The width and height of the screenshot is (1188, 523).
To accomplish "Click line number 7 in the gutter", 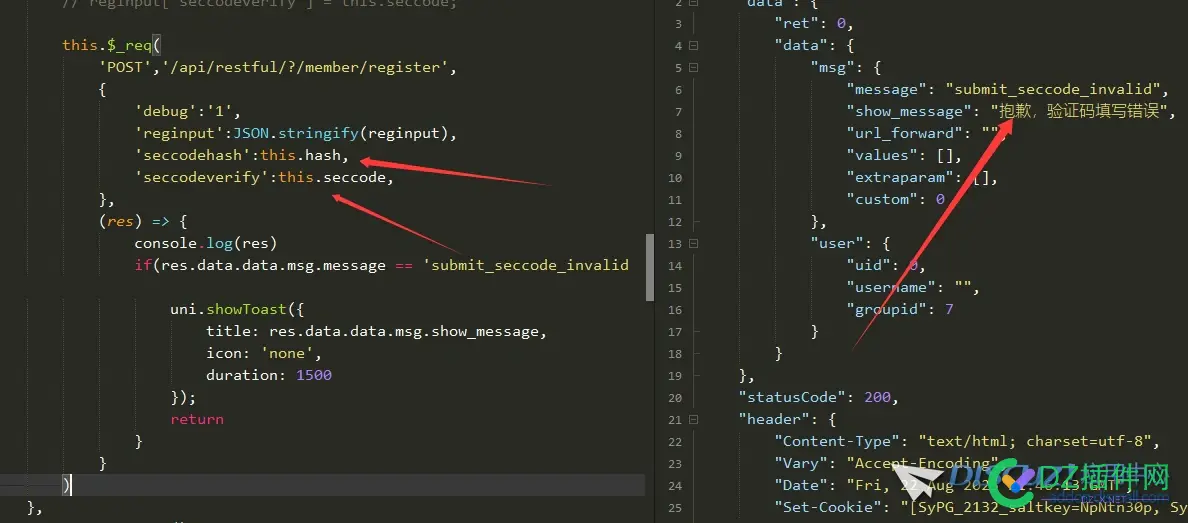I will [x=679, y=112].
